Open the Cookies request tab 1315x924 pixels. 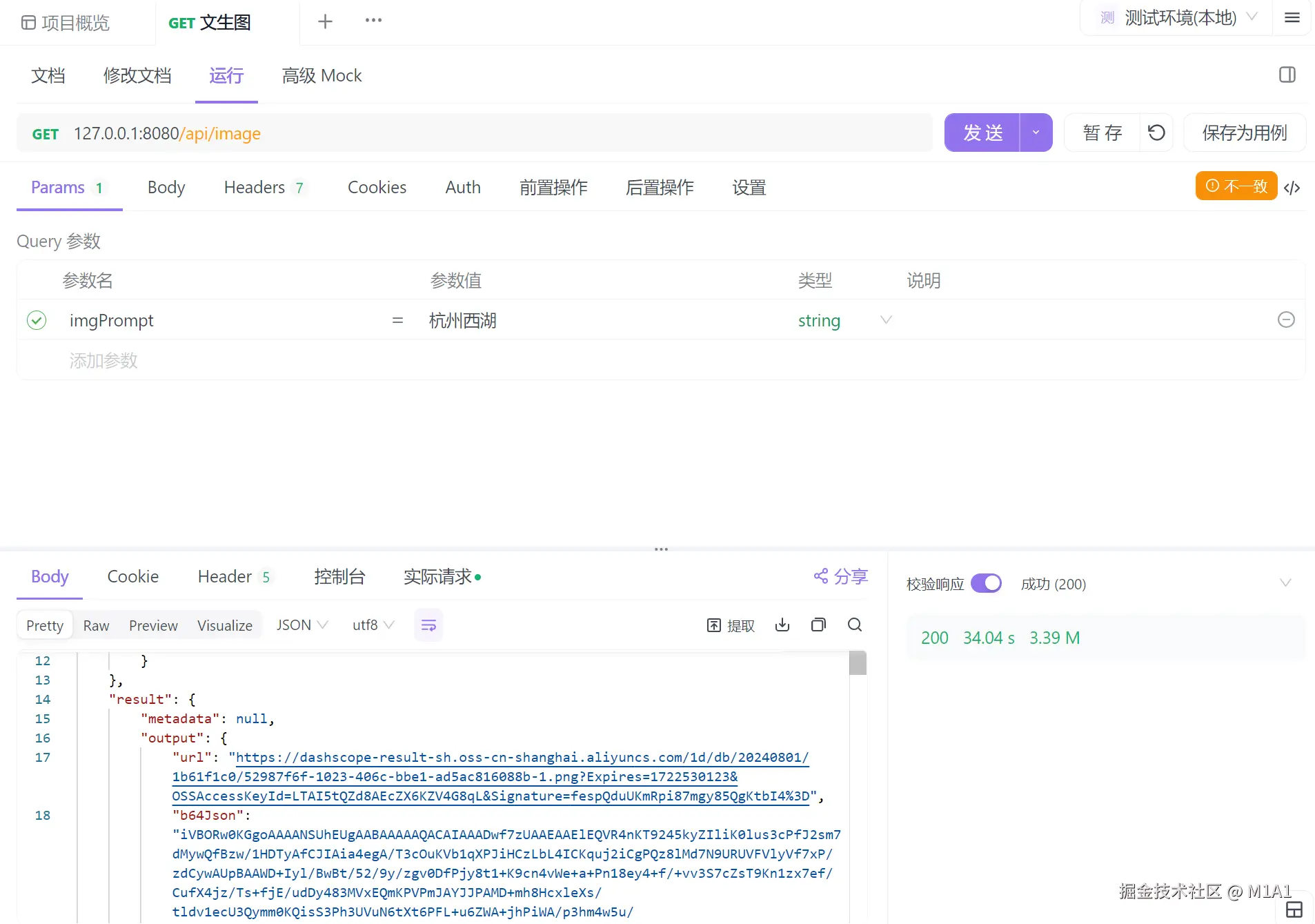tap(377, 187)
